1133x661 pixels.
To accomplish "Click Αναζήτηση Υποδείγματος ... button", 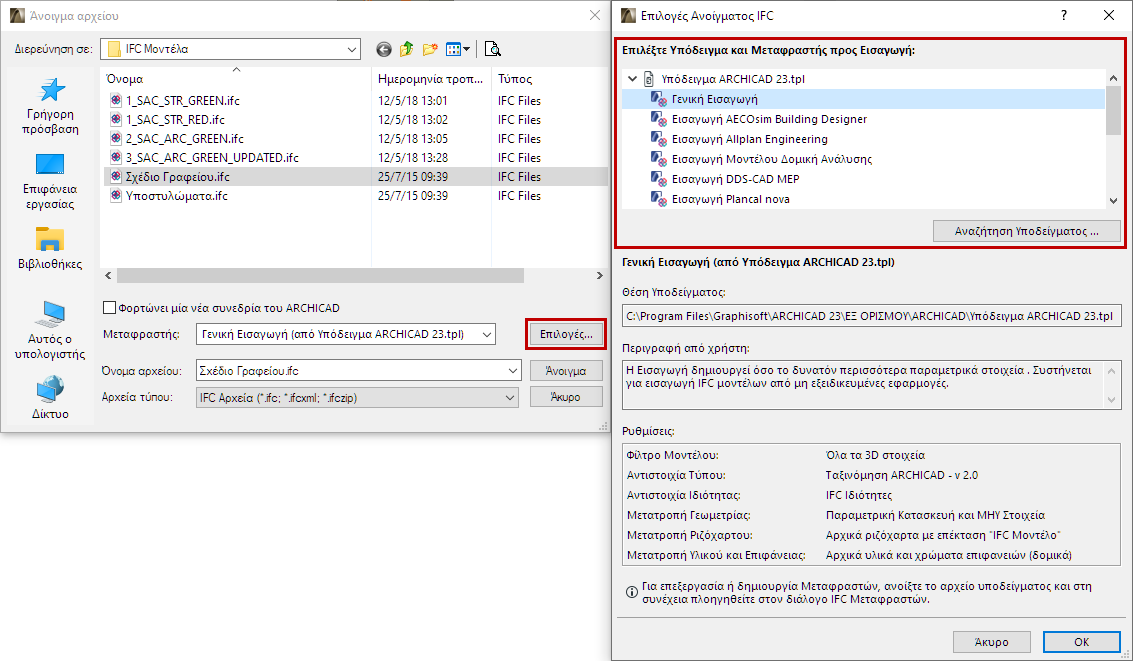I will (x=1027, y=231).
